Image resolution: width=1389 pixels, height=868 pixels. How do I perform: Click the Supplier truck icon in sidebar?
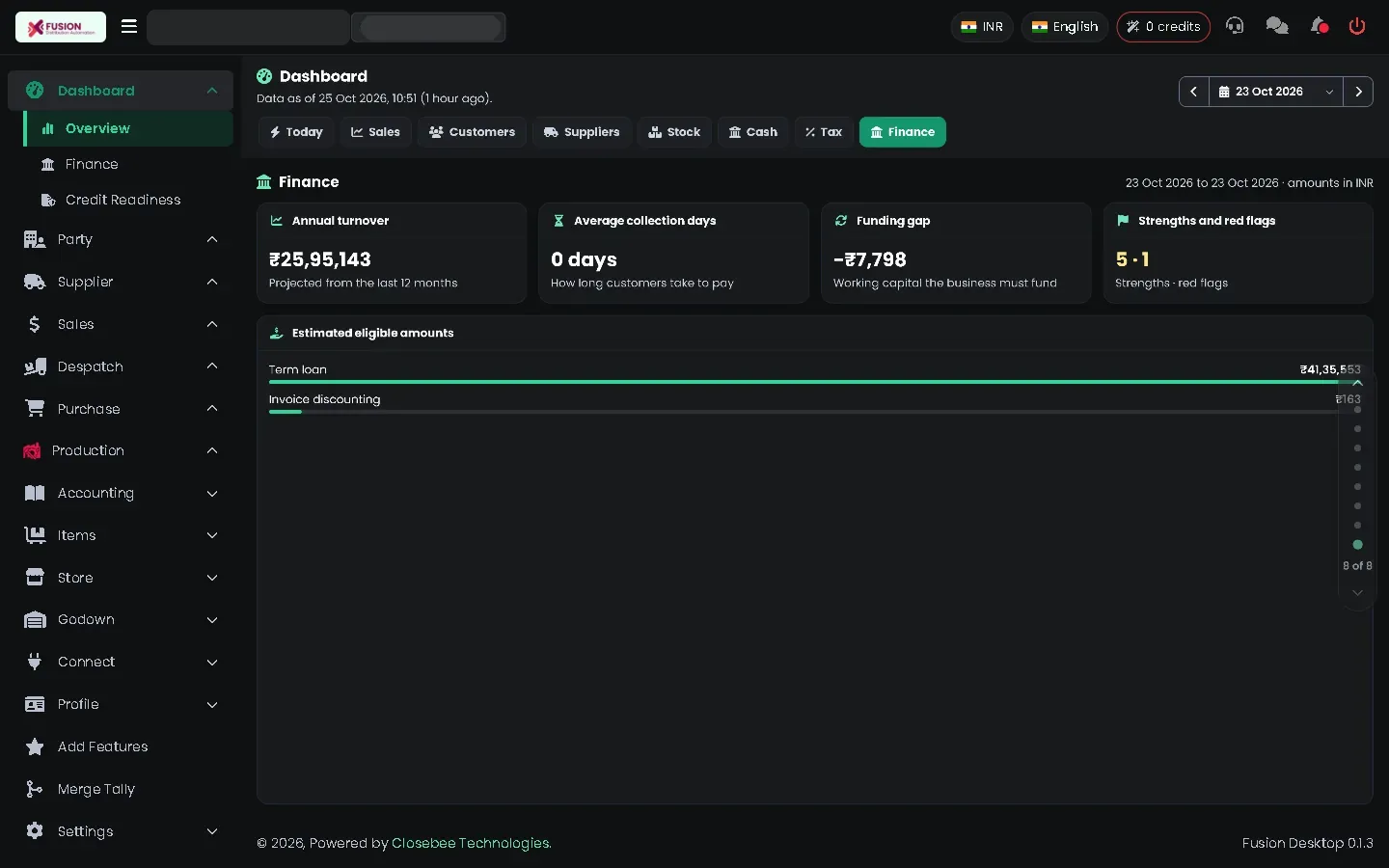(x=35, y=282)
